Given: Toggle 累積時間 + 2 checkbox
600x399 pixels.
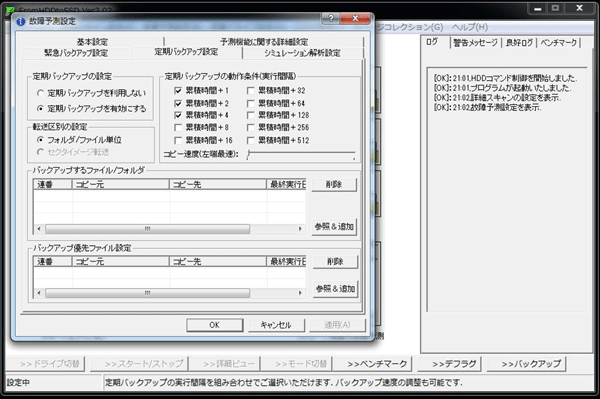Looking at the screenshot, I should click(178, 103).
